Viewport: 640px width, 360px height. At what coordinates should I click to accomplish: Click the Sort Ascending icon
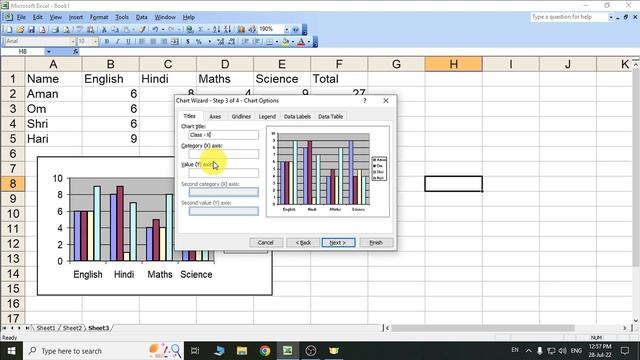tap(216, 29)
